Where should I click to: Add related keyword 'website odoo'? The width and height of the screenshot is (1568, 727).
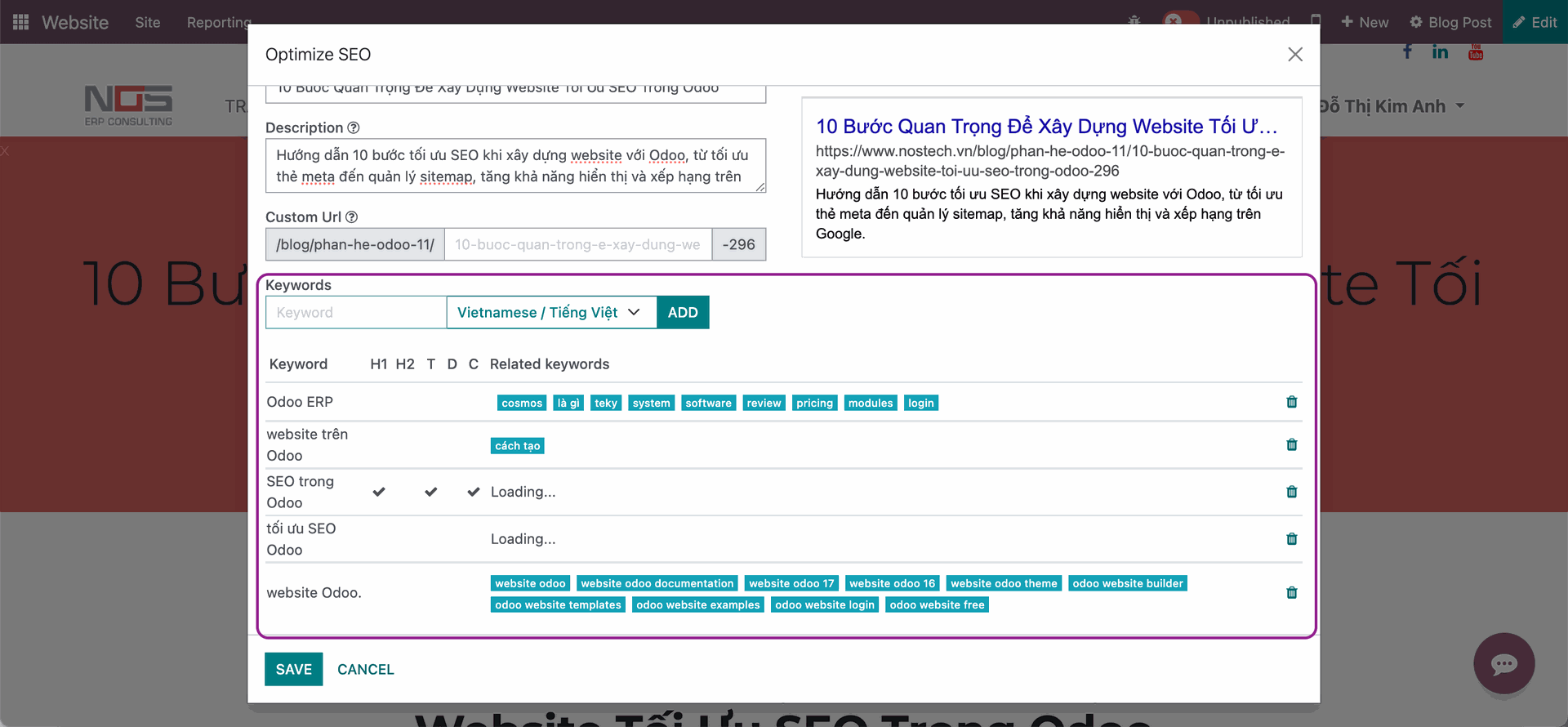[531, 583]
